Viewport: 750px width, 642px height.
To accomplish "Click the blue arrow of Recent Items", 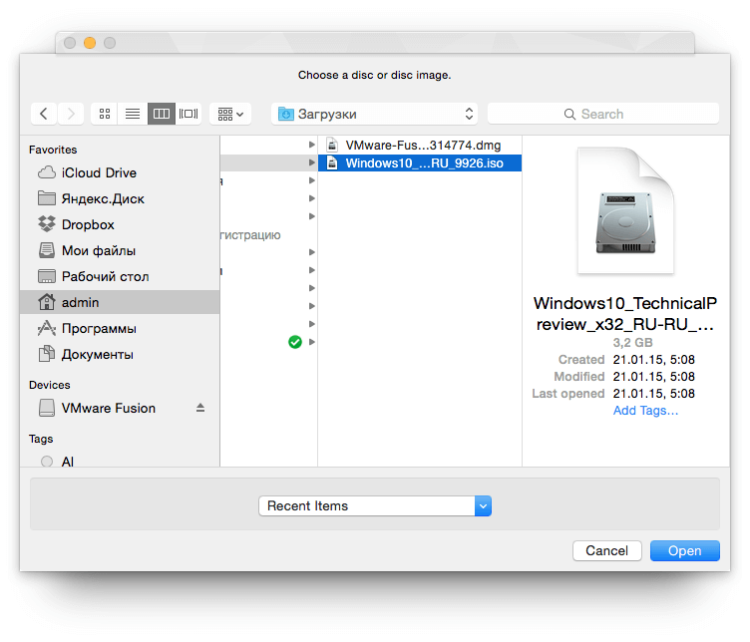I will [x=483, y=506].
